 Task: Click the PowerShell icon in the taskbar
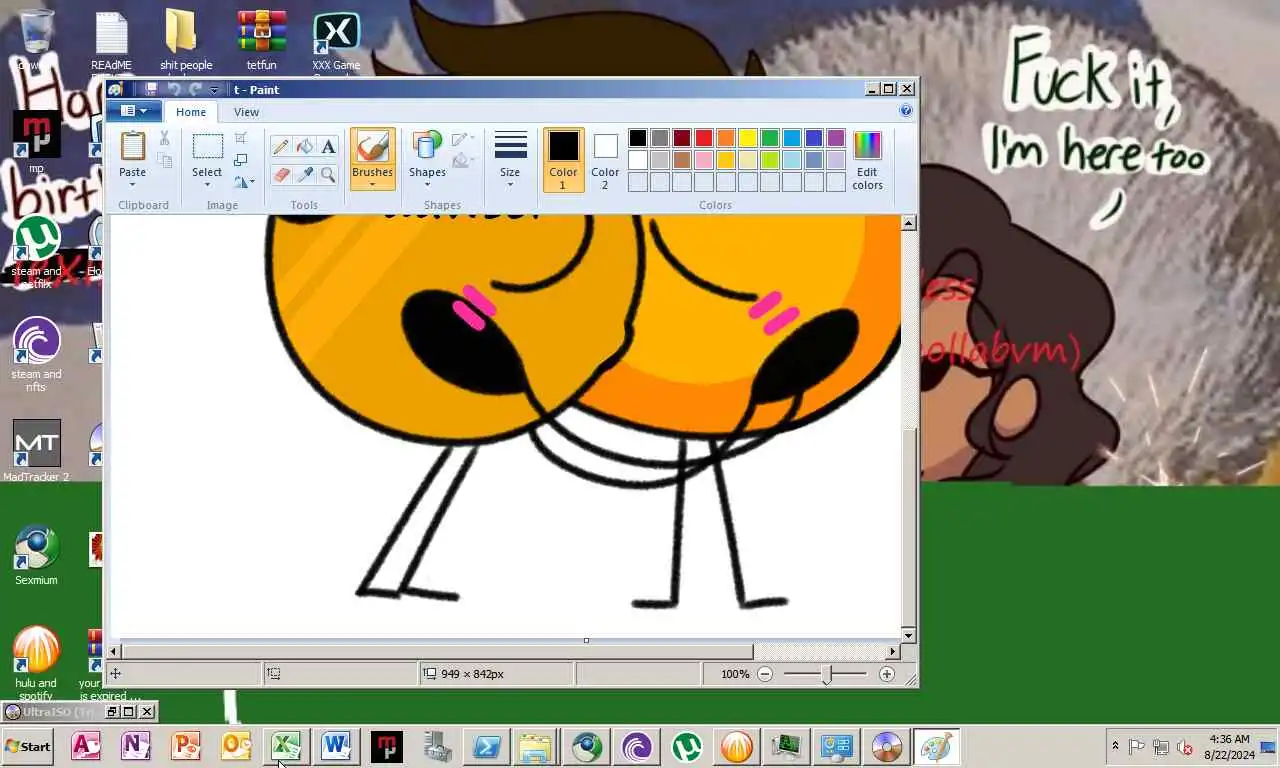click(487, 746)
